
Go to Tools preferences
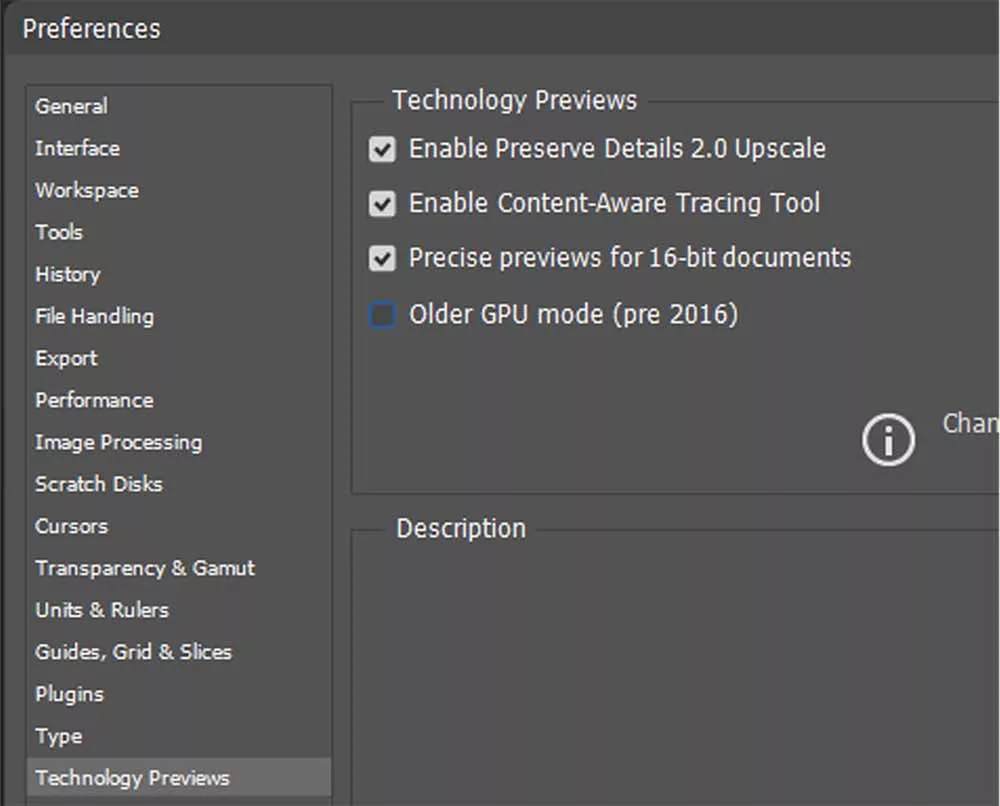click(x=59, y=232)
